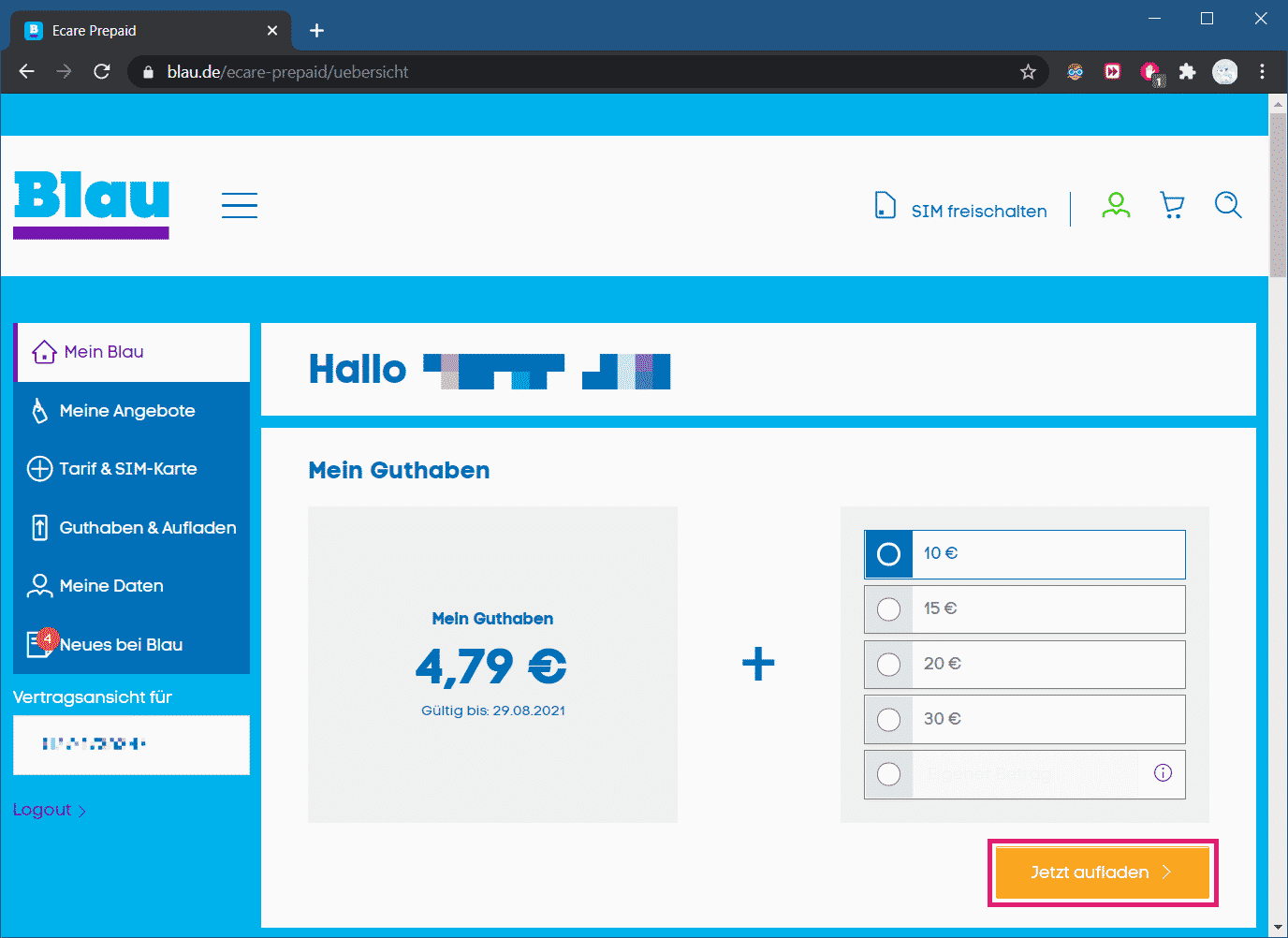The image size is (1288, 938).
Task: Open Meine Angebote in sidebar
Action: click(x=132, y=411)
